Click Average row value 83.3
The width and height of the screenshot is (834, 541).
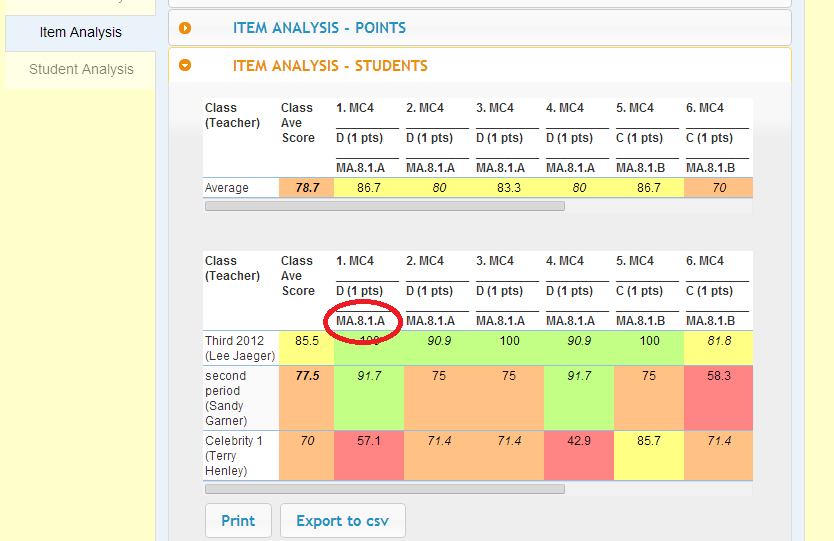pyautogui.click(x=508, y=188)
